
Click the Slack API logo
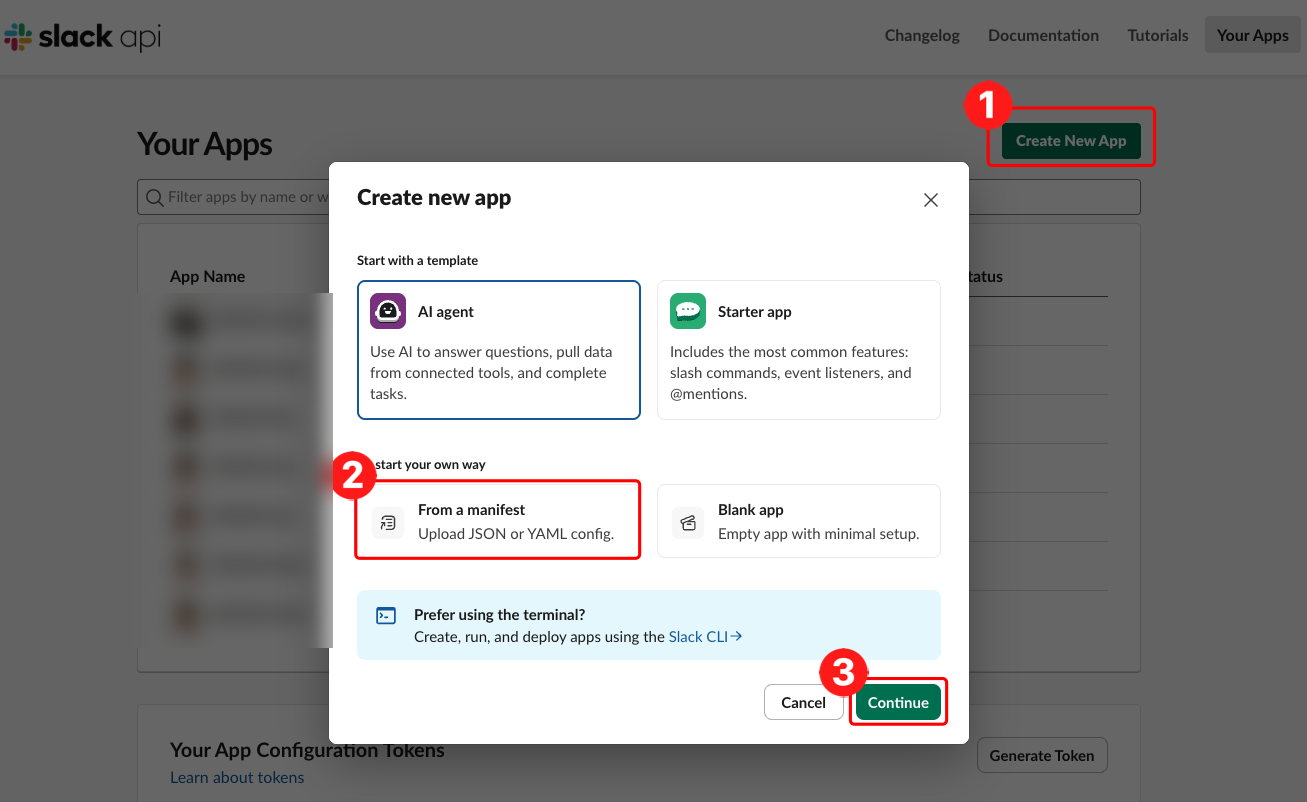[x=83, y=37]
